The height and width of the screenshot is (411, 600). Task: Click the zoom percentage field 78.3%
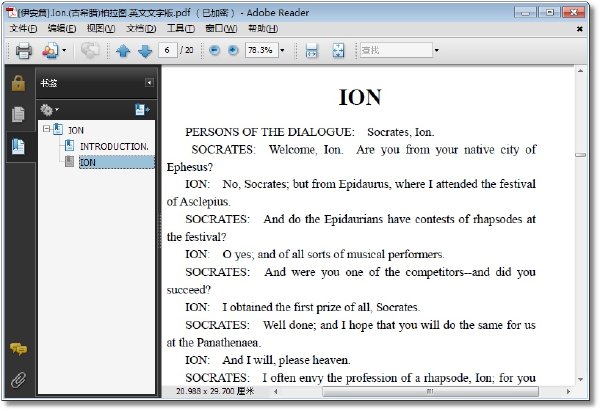[261, 50]
